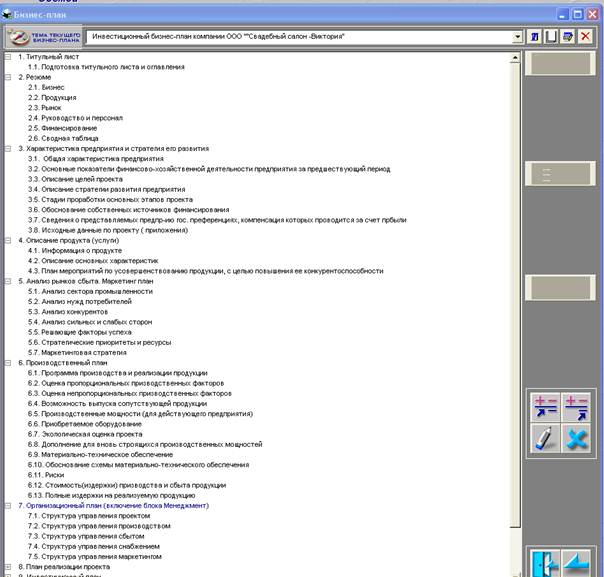Select 5.2. Анализ нужд потребителей
This screenshot has height=577, width=604.
[x=80, y=302]
